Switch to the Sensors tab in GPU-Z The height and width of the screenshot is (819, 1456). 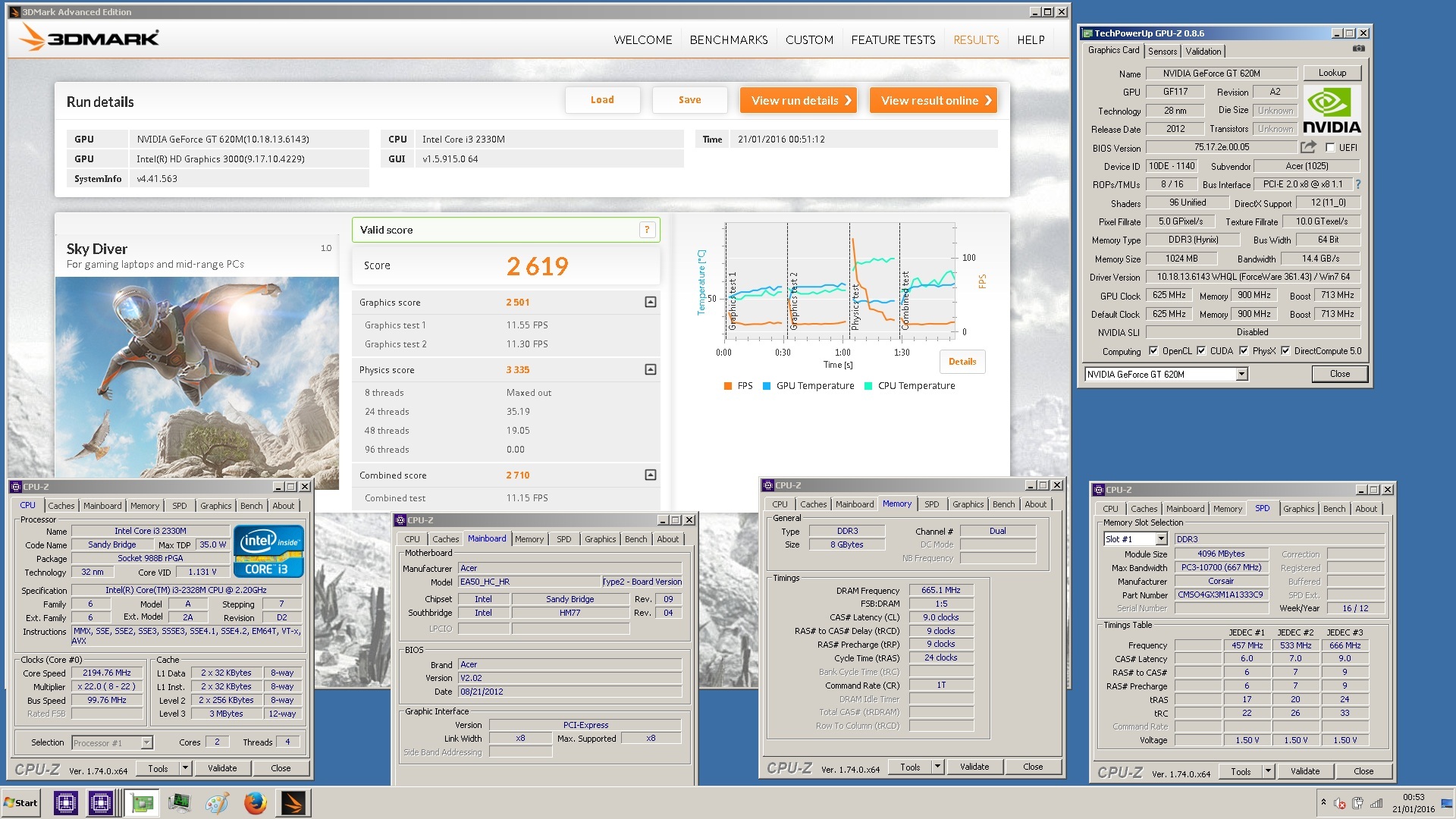[1162, 52]
